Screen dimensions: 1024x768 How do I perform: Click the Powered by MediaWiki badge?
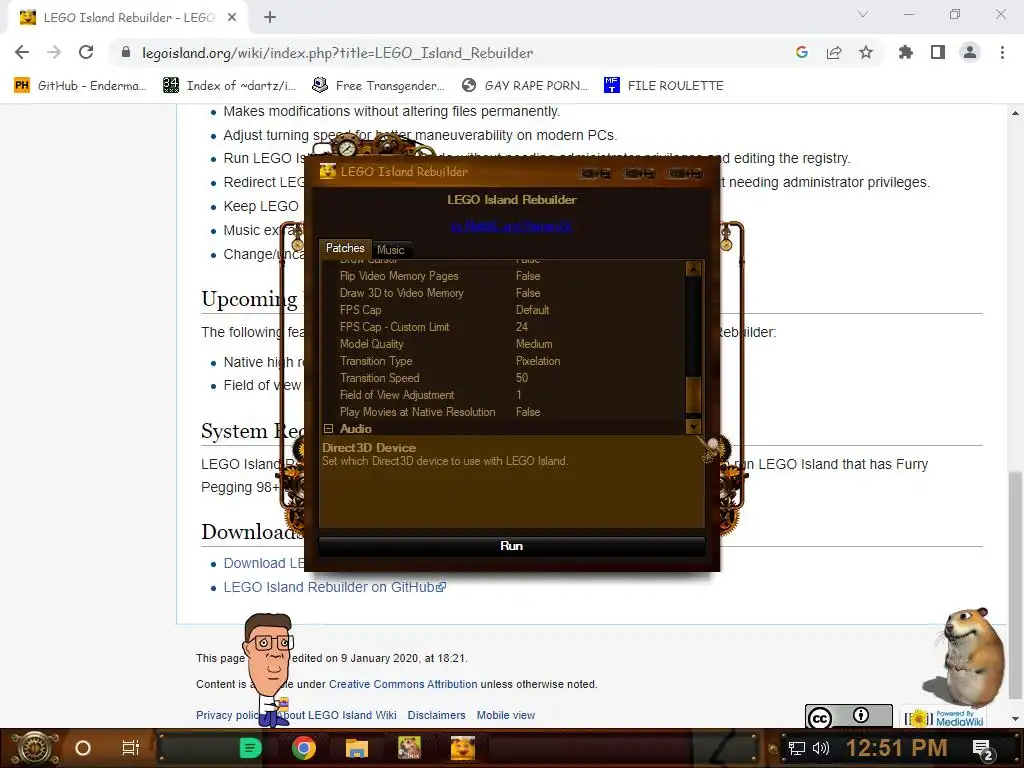945,717
